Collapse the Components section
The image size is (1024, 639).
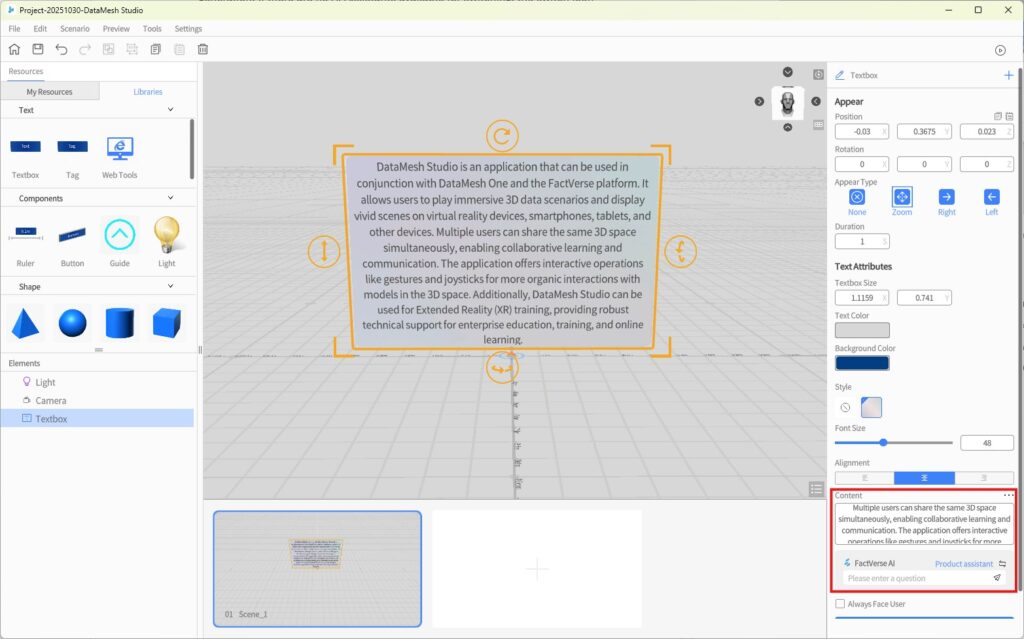170,198
